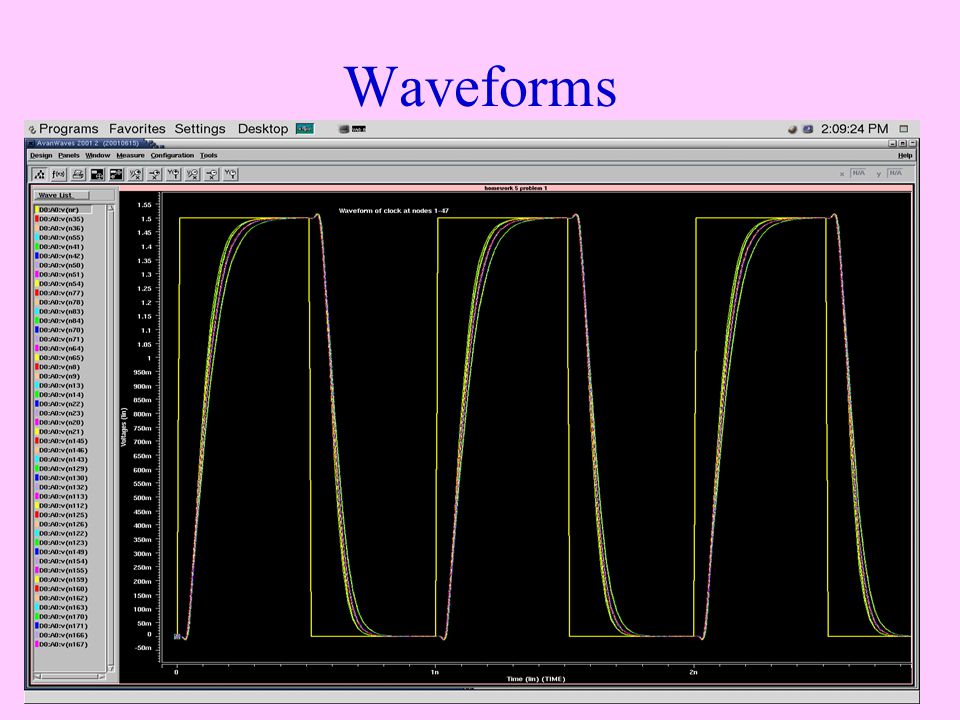Viewport: 960px width, 720px height.
Task: Click the printer icon in the toolbar
Action: 78,174
